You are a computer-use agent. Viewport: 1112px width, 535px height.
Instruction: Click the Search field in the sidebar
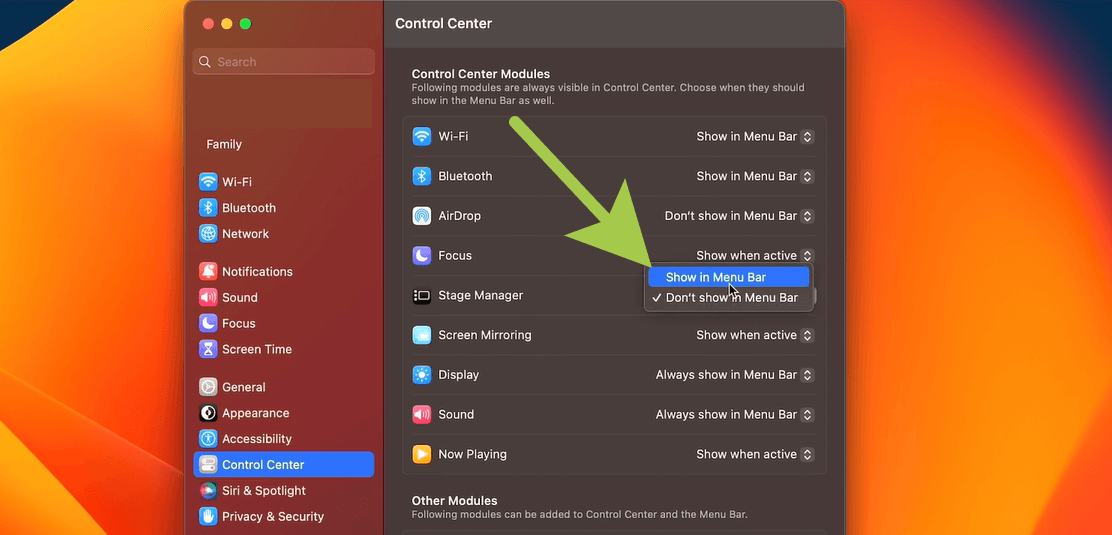284,62
